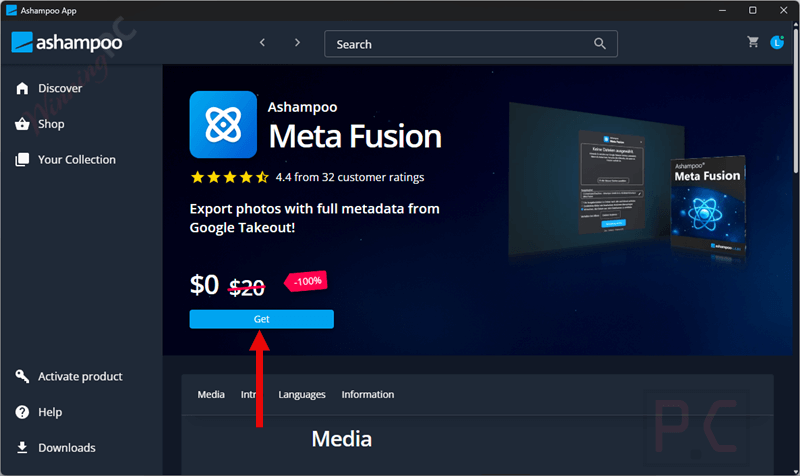Click the -100% discount badge
Viewport: 800px width, 476px height.
click(x=307, y=281)
